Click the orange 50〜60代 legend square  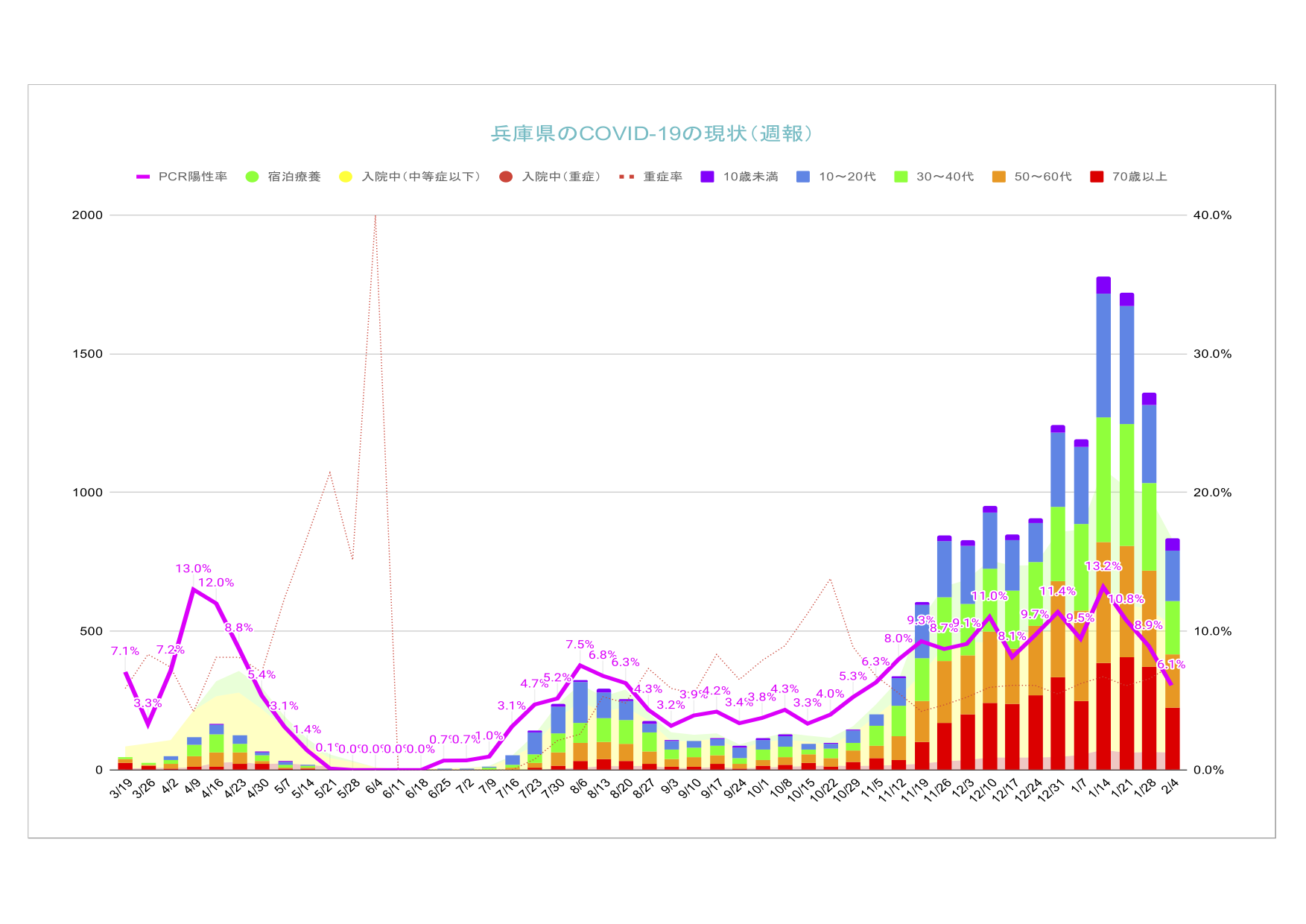[998, 177]
